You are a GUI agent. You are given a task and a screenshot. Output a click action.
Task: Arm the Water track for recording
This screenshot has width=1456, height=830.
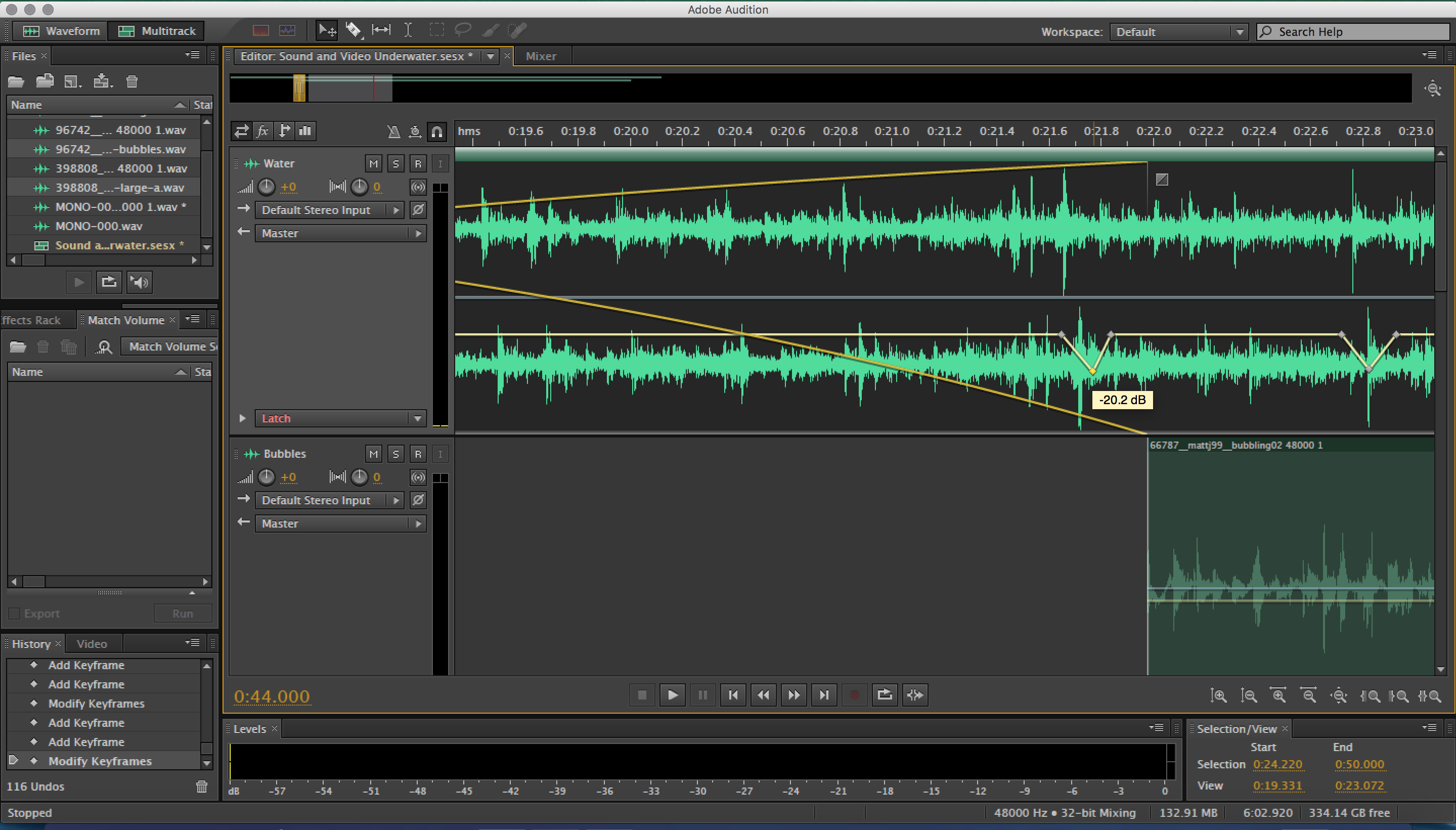[x=418, y=164]
